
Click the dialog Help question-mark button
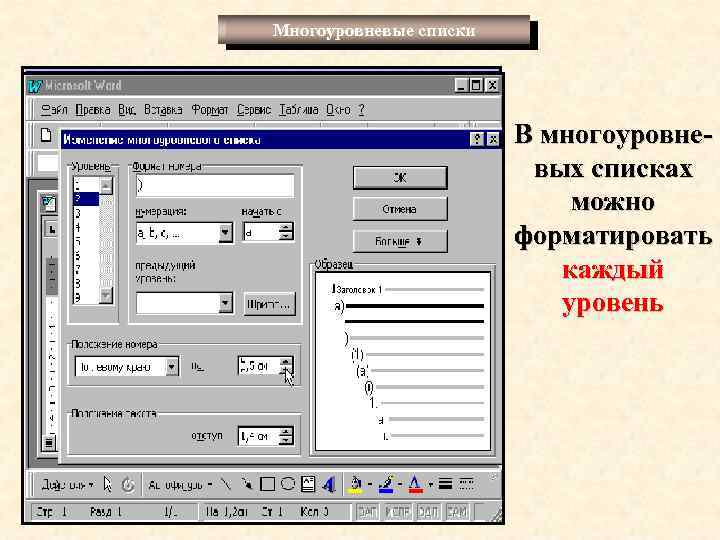[478, 139]
